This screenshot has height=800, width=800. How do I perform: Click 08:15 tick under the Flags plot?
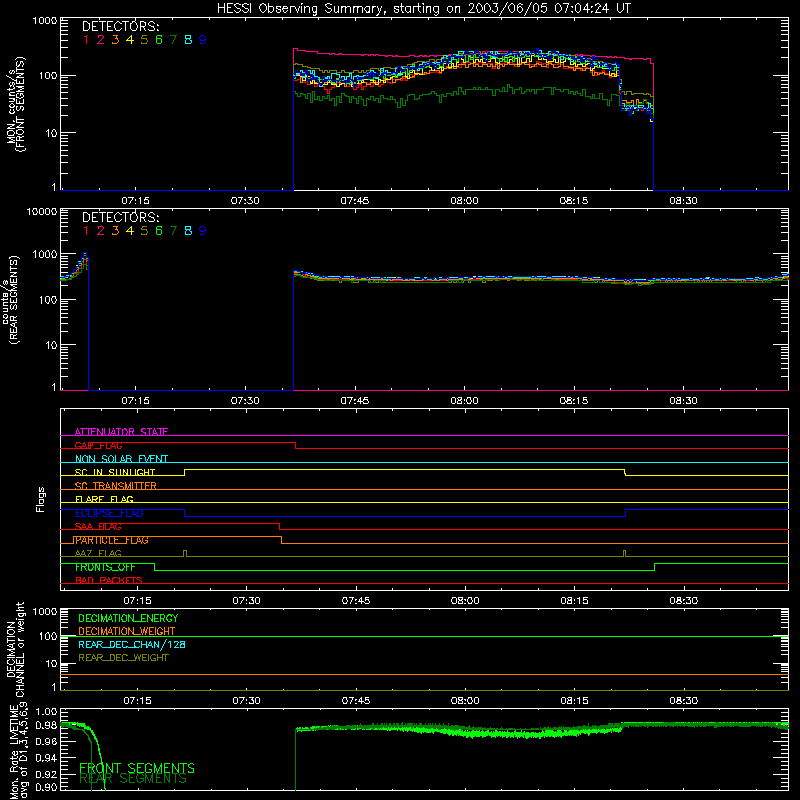pos(574,601)
